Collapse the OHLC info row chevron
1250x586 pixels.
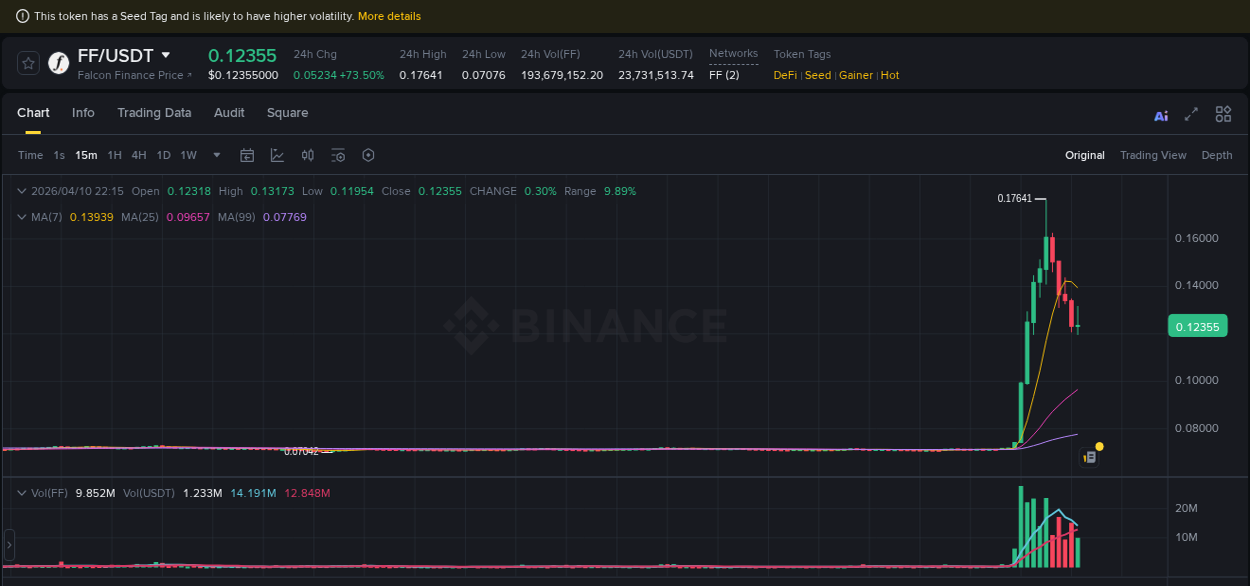pos(21,190)
